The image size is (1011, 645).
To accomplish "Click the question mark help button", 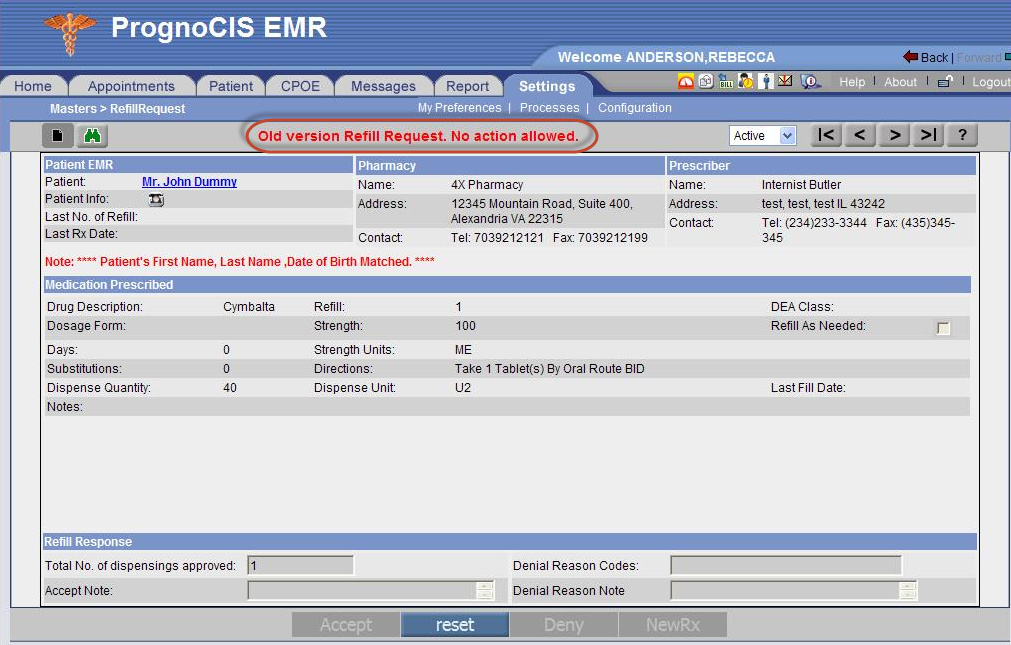I will click(x=963, y=135).
